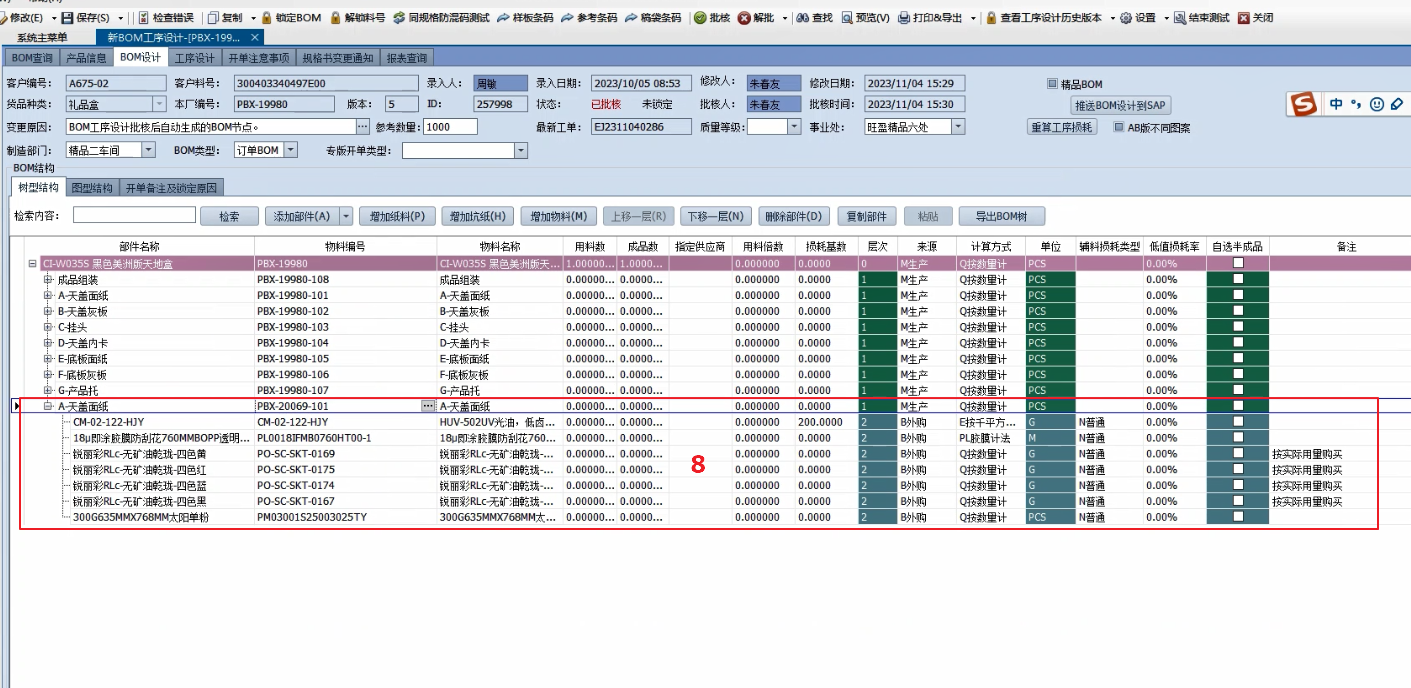1411x688 pixels.
Task: Collapse the root CI-W035S tree node
Action: pyautogui.click(x=32, y=263)
